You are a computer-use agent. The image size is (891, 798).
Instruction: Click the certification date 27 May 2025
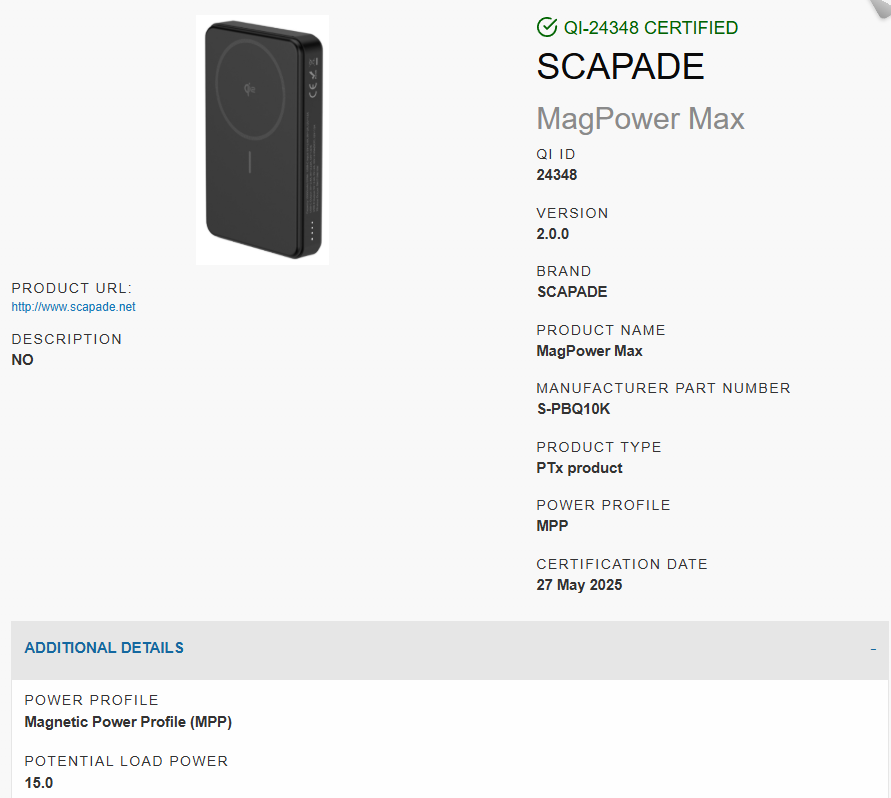(x=579, y=585)
